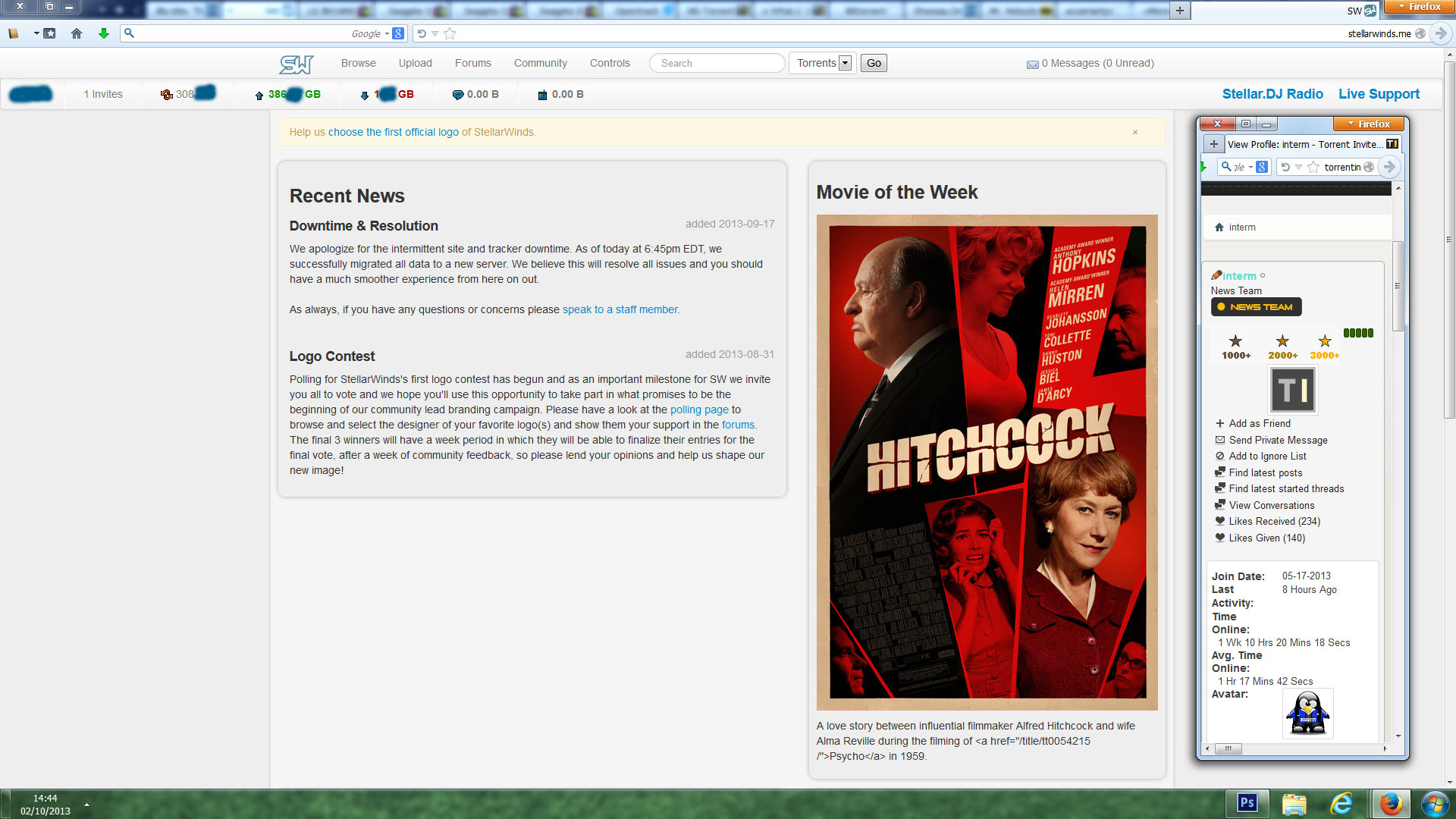Click the speech bubble icon next to 0.00 B
Viewport: 1456px width, 819px height.
click(458, 95)
